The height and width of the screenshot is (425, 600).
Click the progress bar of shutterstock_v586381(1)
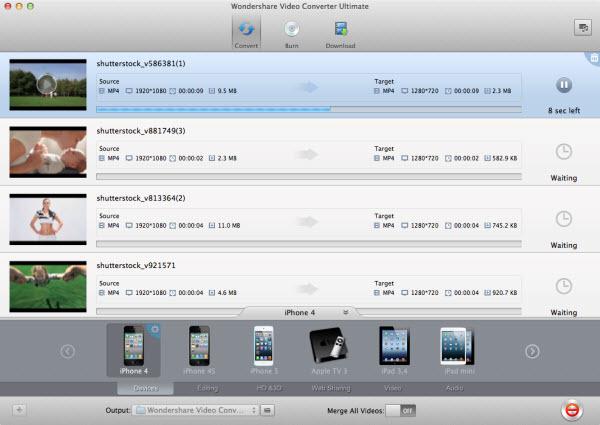click(x=309, y=109)
